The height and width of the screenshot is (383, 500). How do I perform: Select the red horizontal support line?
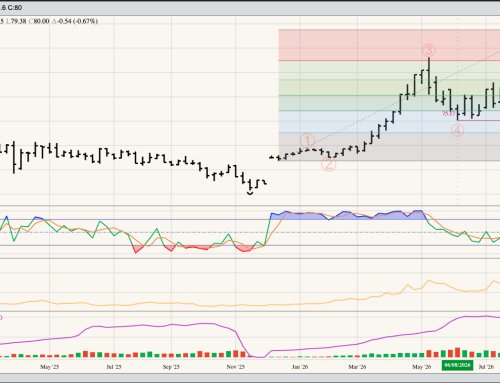coord(479,120)
